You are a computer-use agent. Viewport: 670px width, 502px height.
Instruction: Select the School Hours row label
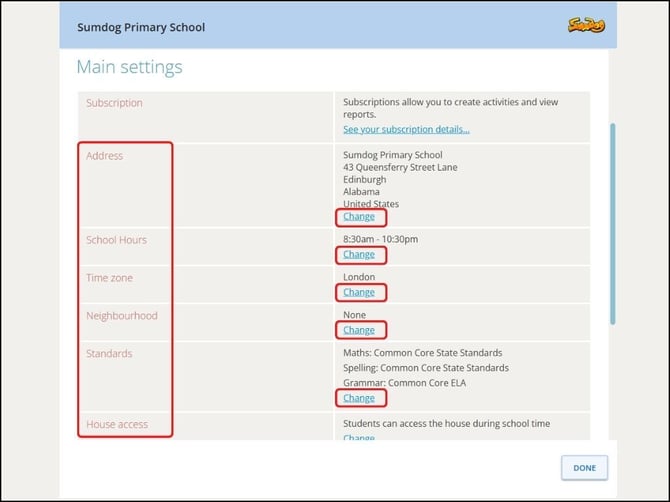tap(116, 240)
